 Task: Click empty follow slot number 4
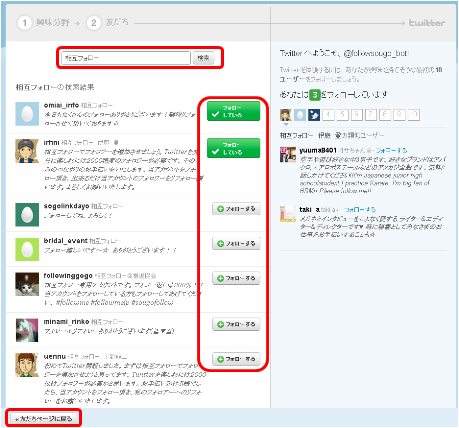coord(328,115)
